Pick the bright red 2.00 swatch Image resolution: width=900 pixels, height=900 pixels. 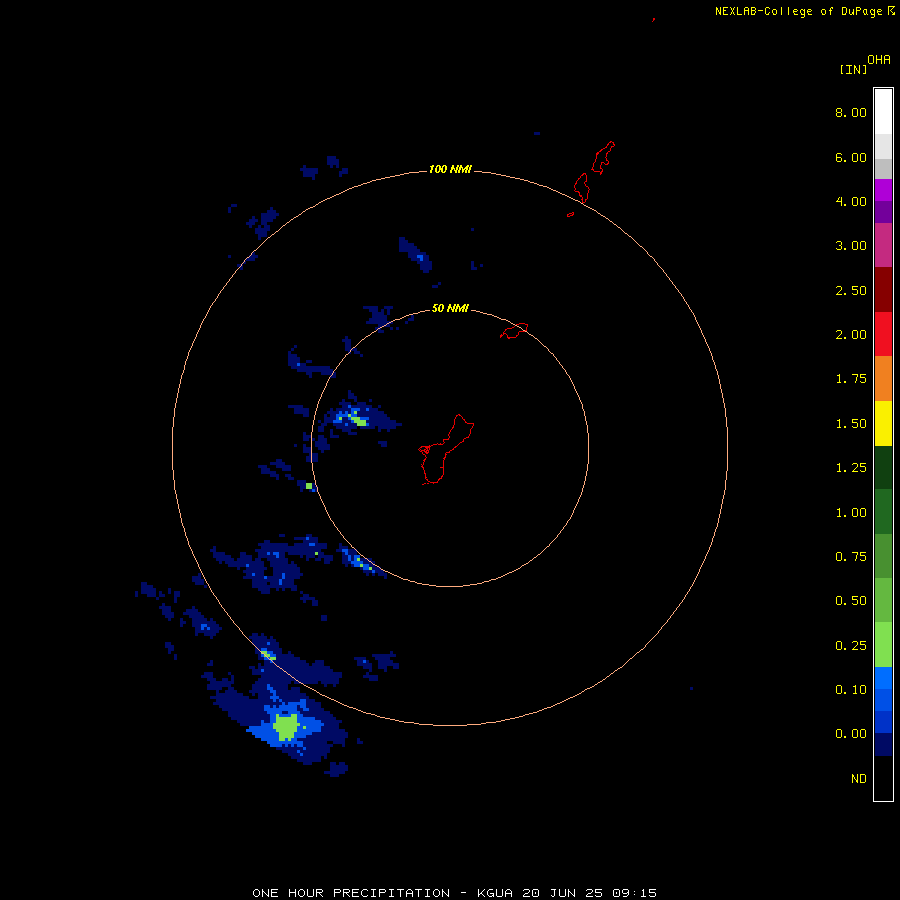[x=883, y=334]
